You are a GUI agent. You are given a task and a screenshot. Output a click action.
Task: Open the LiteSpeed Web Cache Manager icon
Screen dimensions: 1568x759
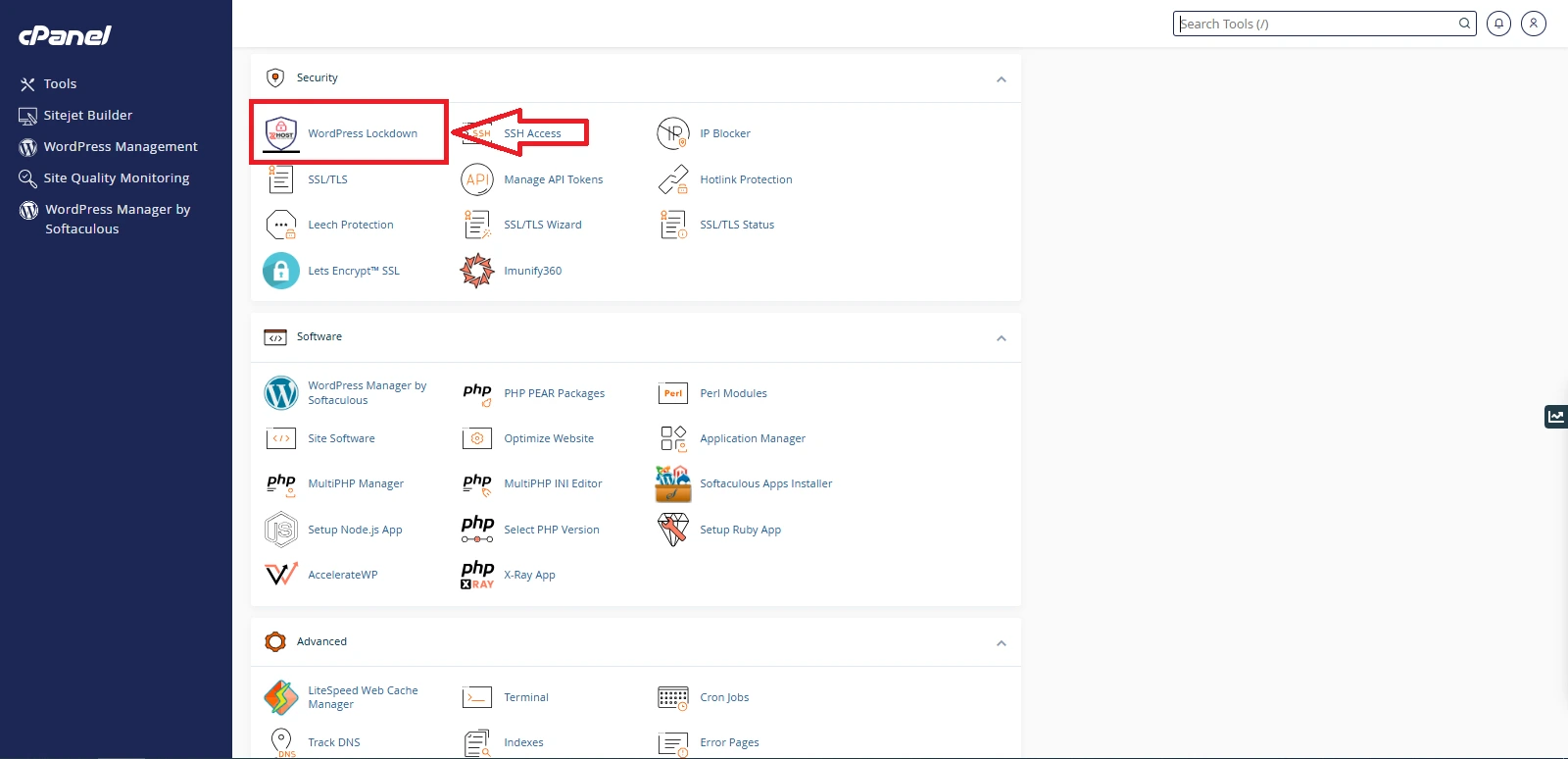281,697
